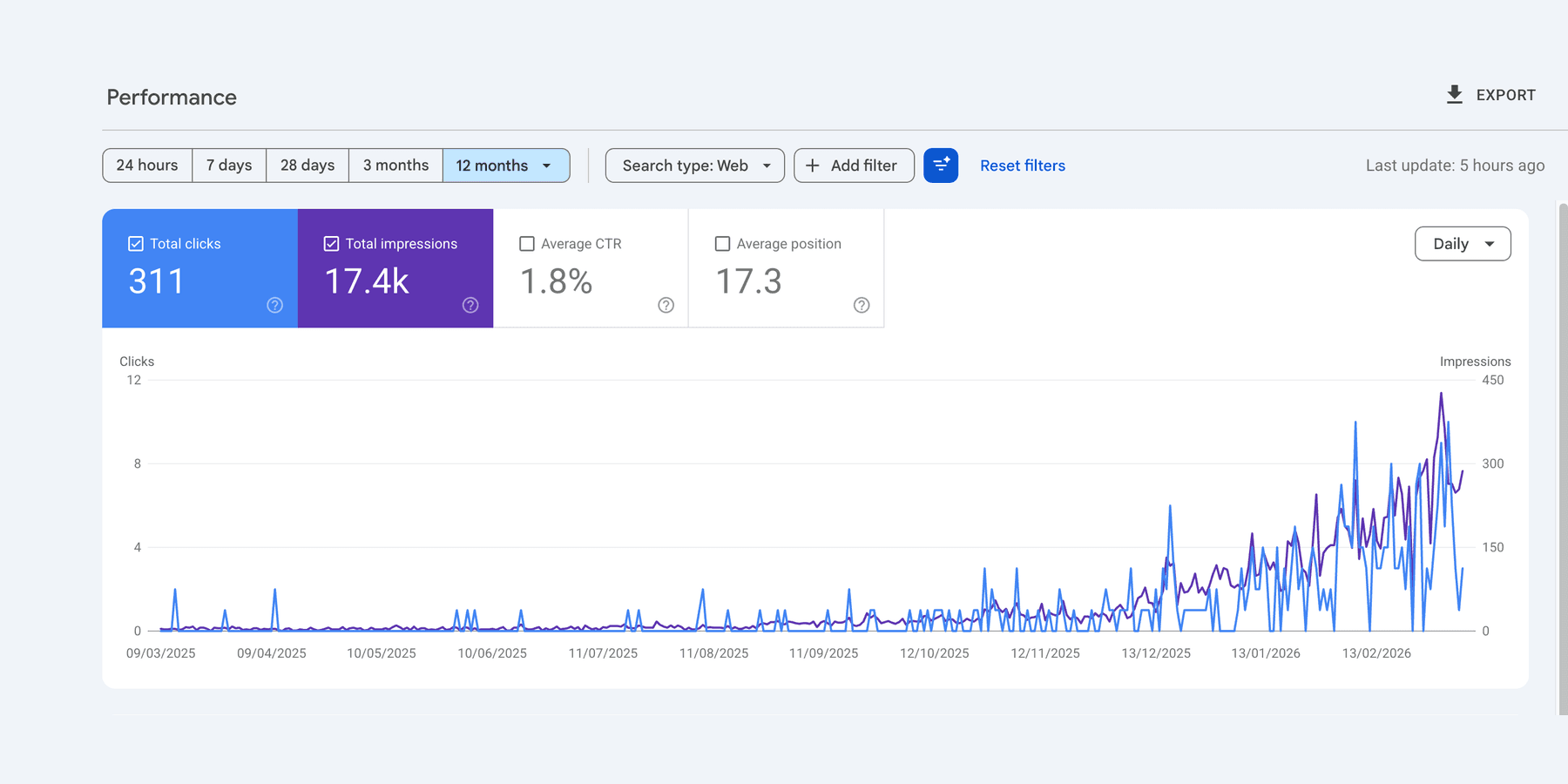Click the Last update: 5 hours ago text
Screen dimensions: 1568x784
point(1455,166)
